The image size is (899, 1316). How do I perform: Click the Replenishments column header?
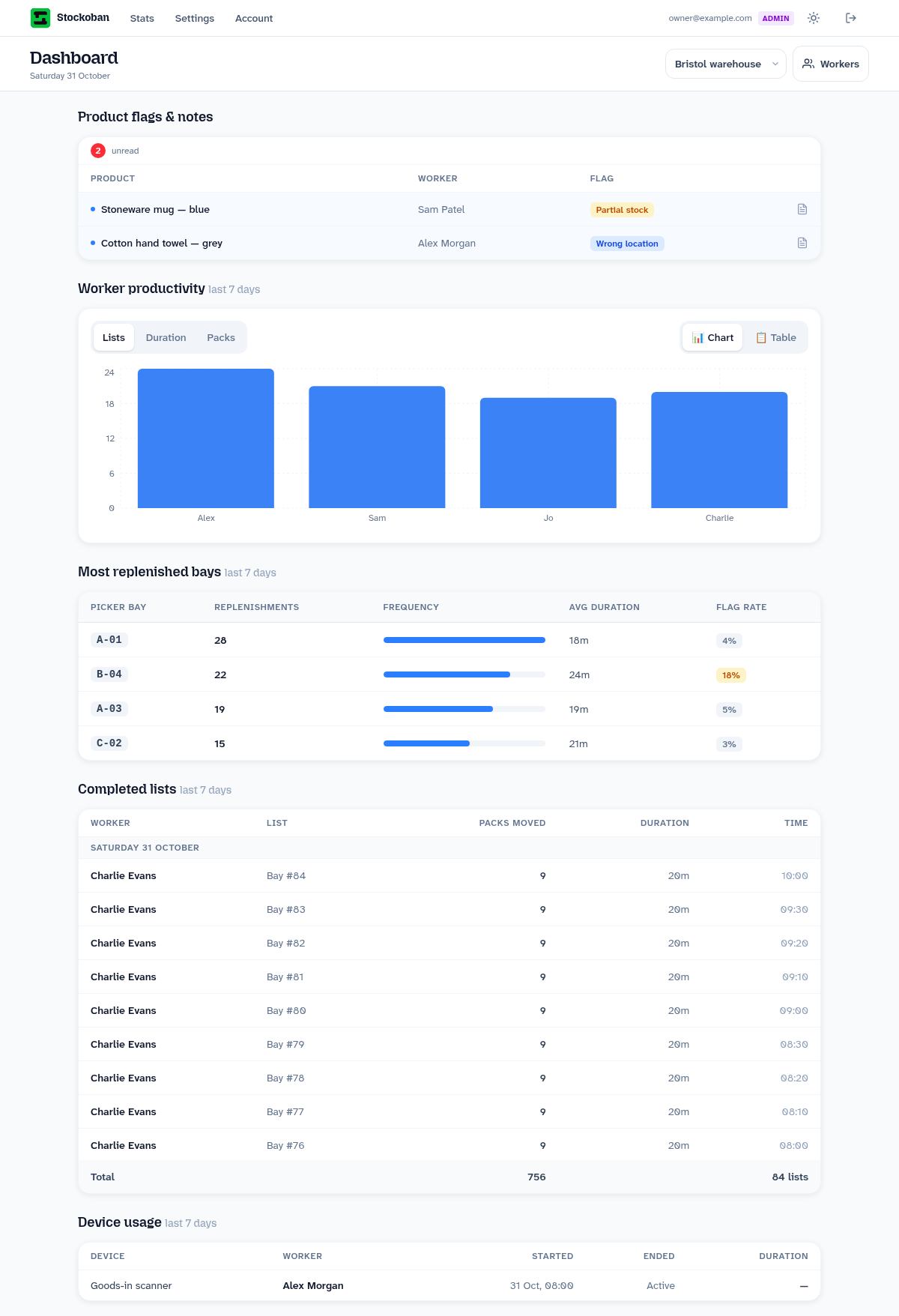coord(256,607)
